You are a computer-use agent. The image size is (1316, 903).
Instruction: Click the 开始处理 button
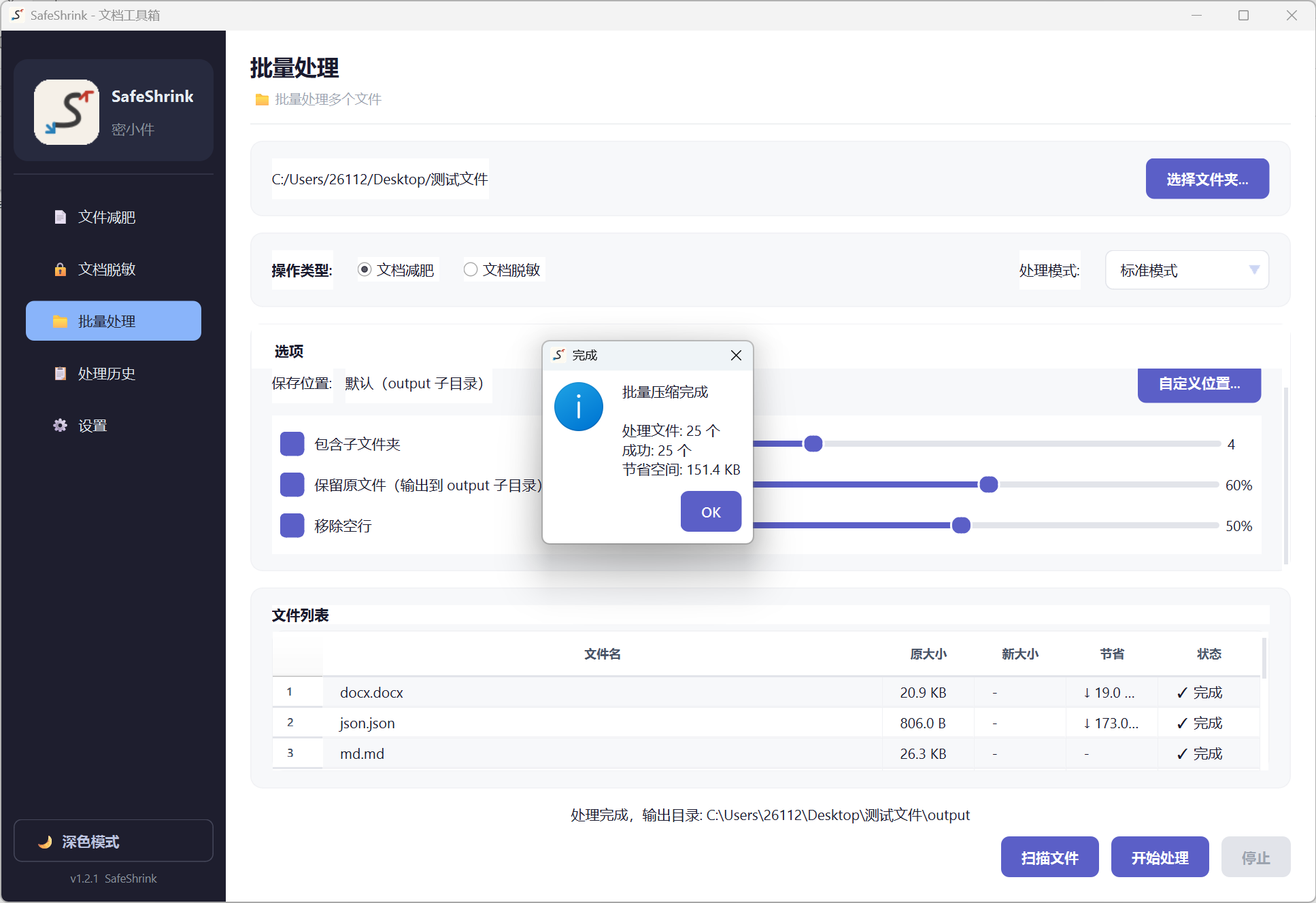click(1160, 857)
